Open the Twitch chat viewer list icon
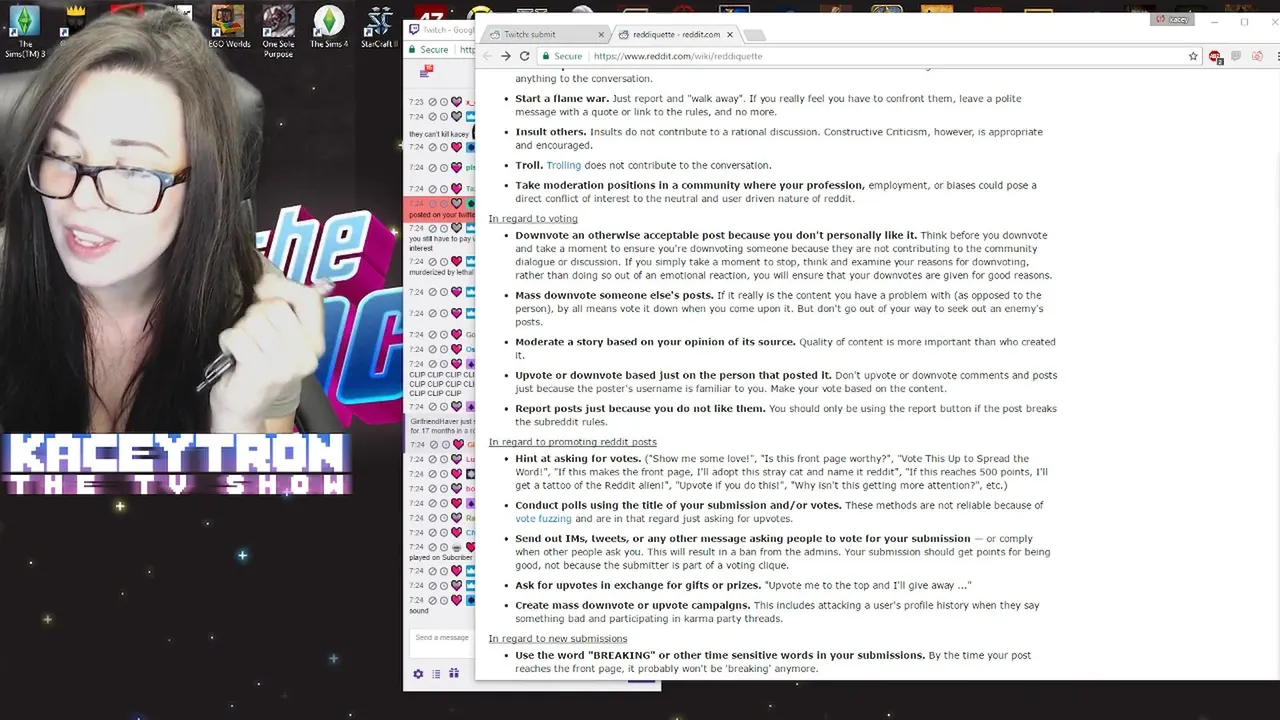The width and height of the screenshot is (1280, 720). (x=436, y=674)
